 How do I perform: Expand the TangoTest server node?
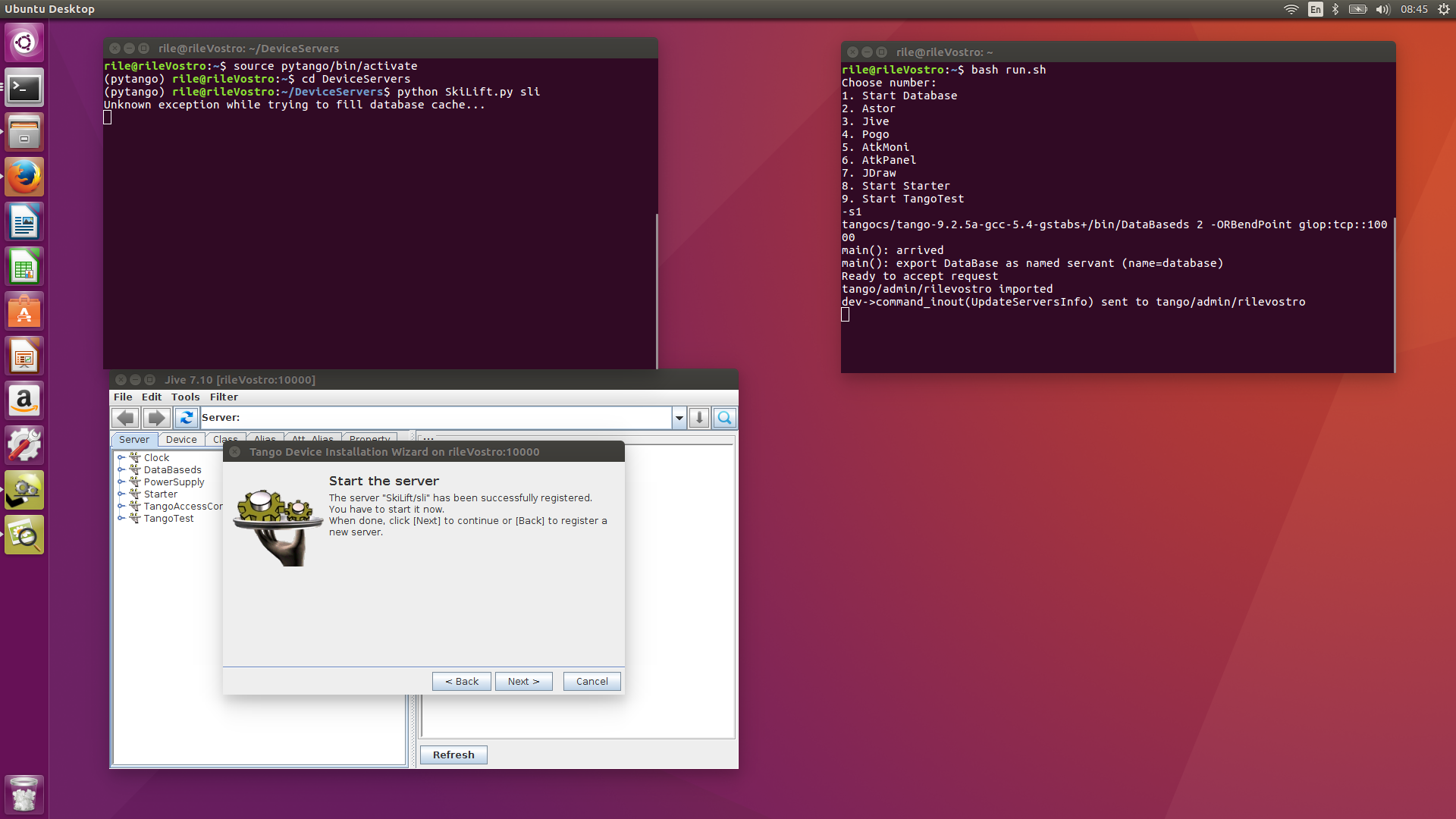coord(121,519)
